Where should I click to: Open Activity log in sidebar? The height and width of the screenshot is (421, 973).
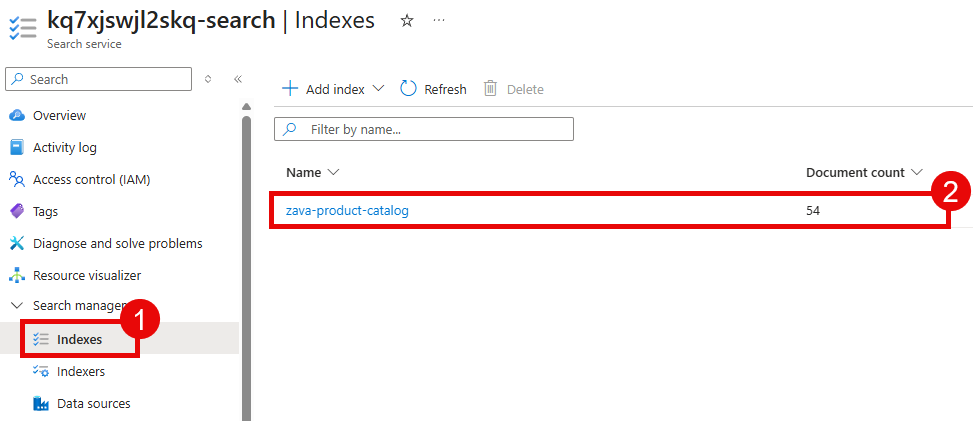pos(65,148)
